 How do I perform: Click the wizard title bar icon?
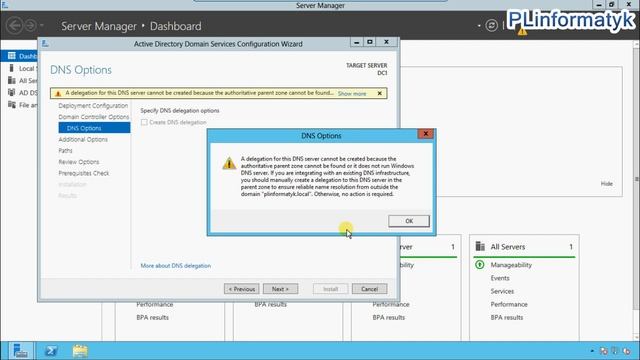coord(45,43)
